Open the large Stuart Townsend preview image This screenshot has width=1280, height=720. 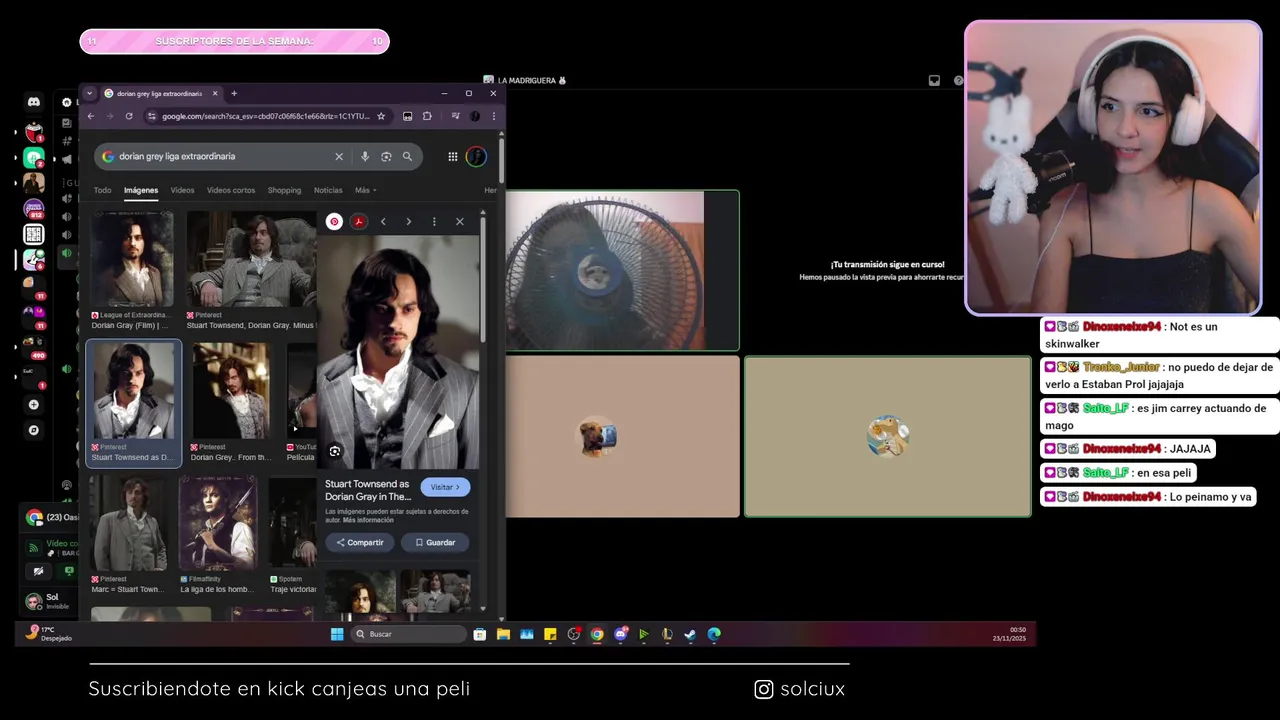398,352
